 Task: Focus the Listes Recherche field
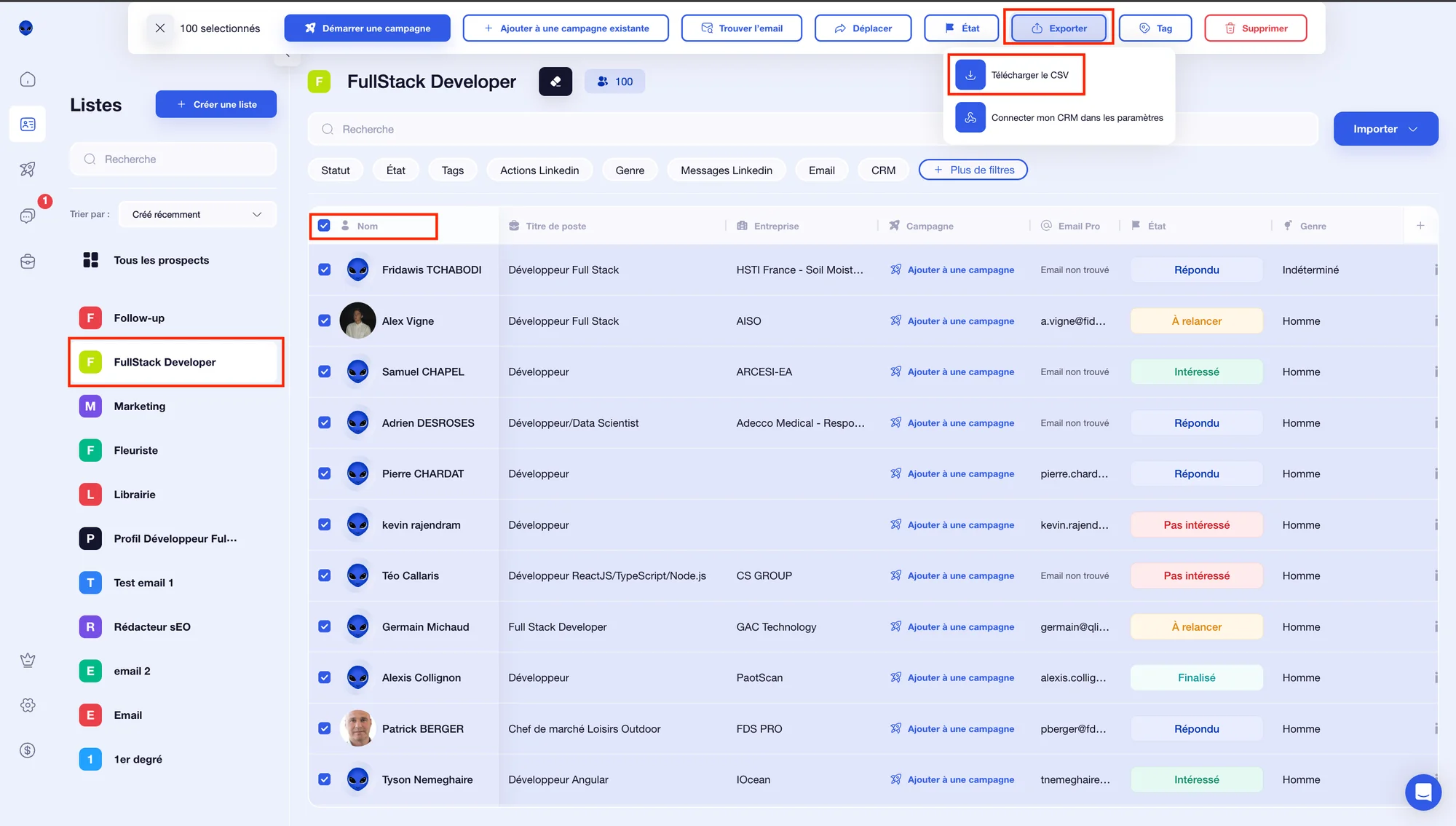pyautogui.click(x=173, y=159)
